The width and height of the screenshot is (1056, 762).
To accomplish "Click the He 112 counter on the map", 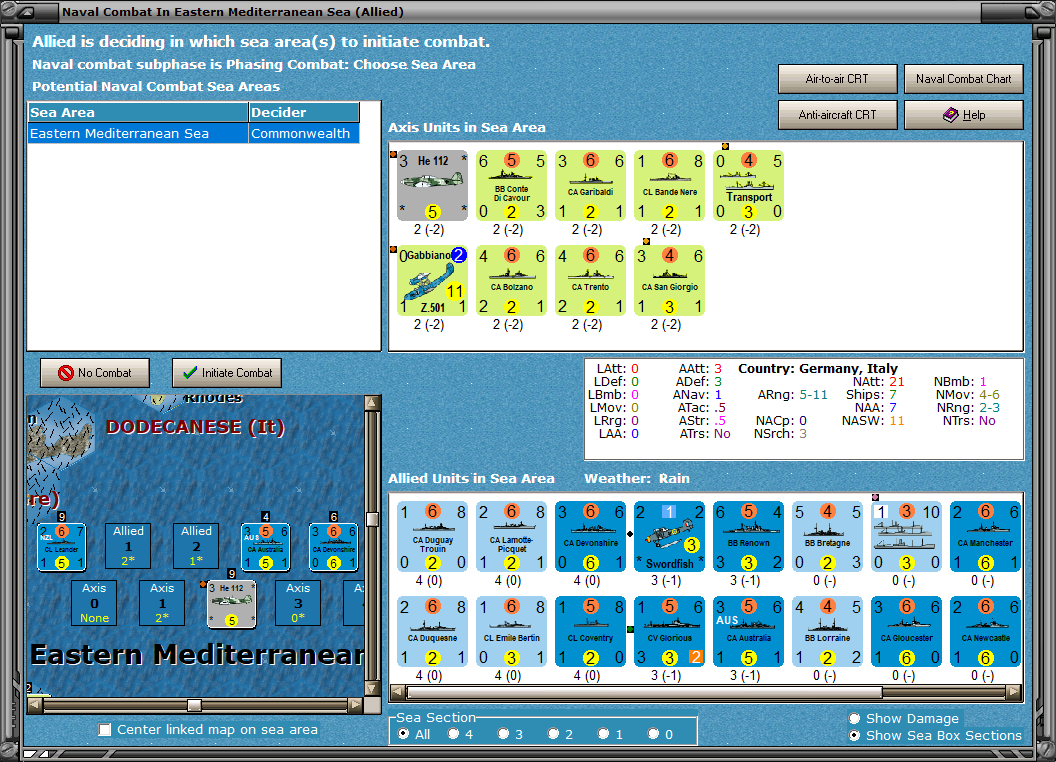I will tap(232, 604).
